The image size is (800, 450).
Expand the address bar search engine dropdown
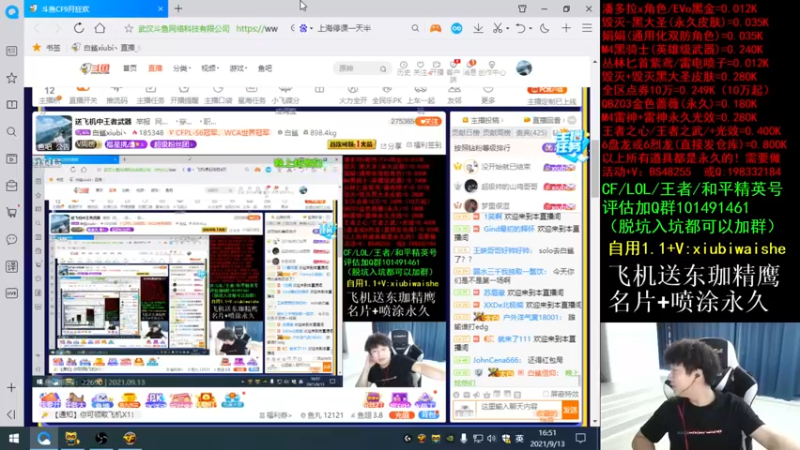311,29
